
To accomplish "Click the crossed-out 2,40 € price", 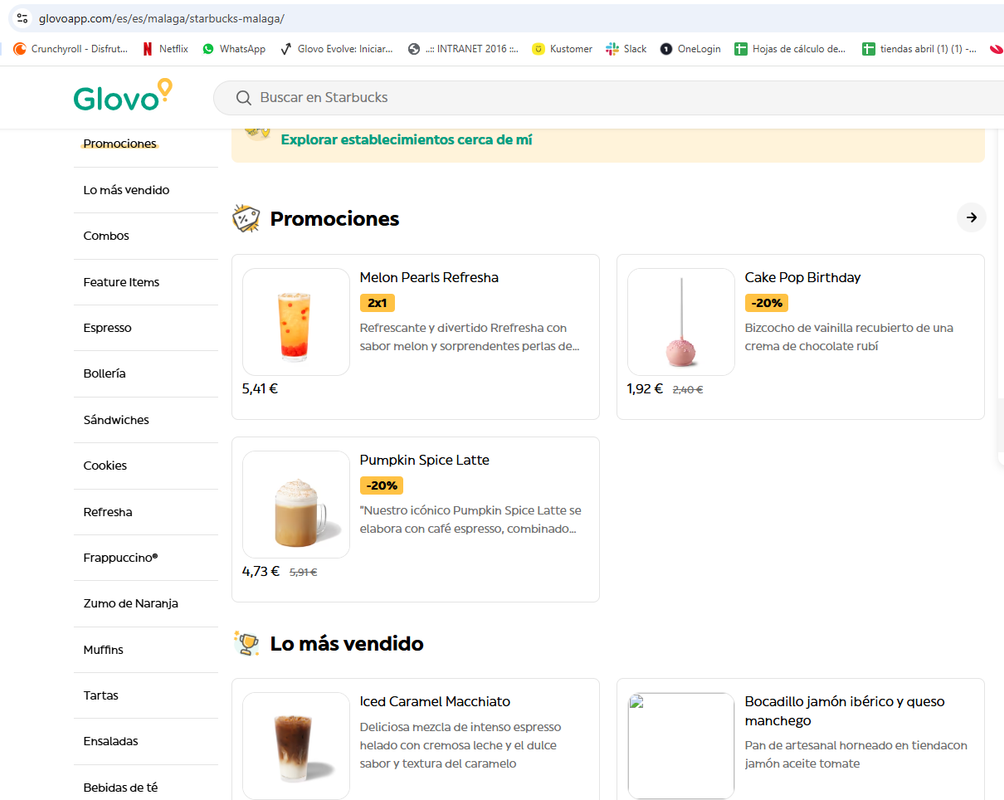I will (688, 389).
